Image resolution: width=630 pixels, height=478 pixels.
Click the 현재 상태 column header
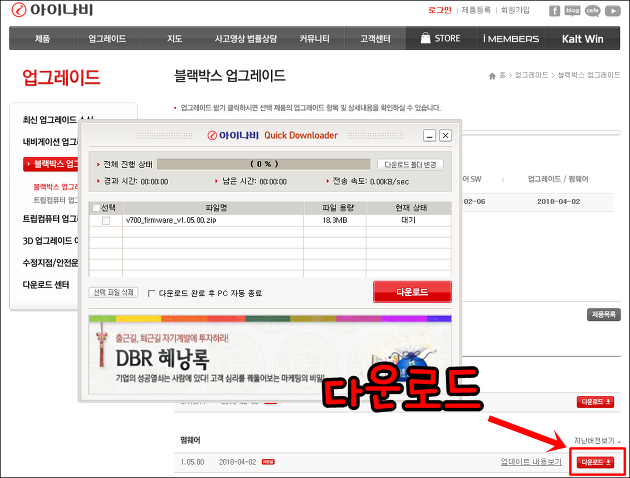click(411, 208)
